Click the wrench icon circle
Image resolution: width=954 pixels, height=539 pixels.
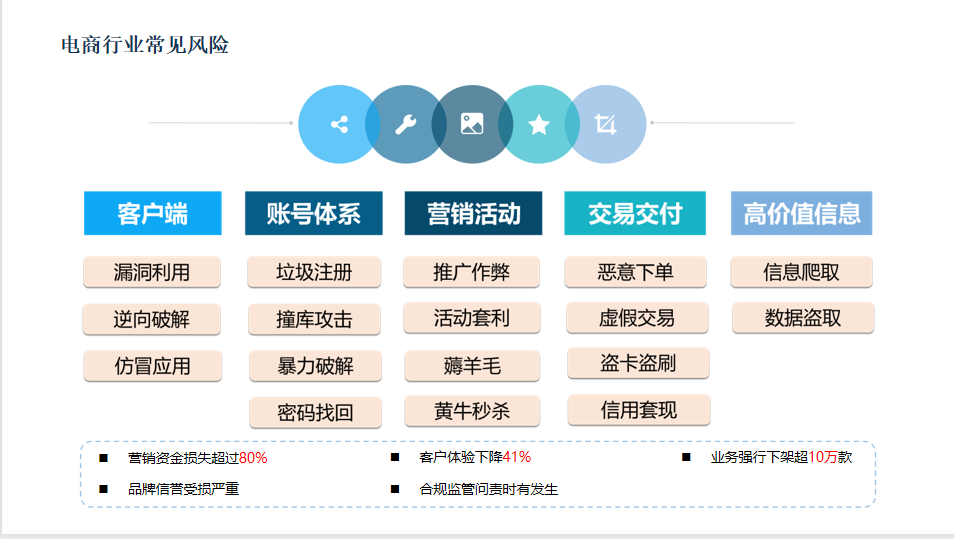pyautogui.click(x=405, y=124)
